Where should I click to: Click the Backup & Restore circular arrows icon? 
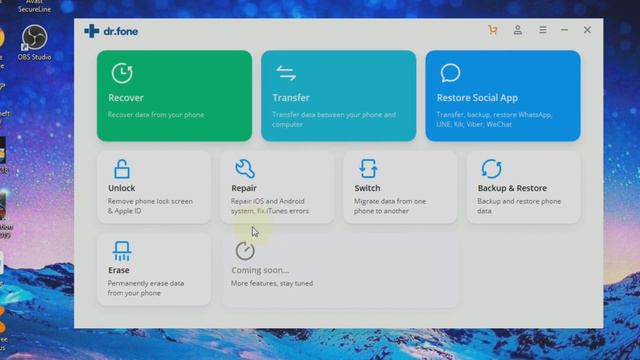click(491, 169)
